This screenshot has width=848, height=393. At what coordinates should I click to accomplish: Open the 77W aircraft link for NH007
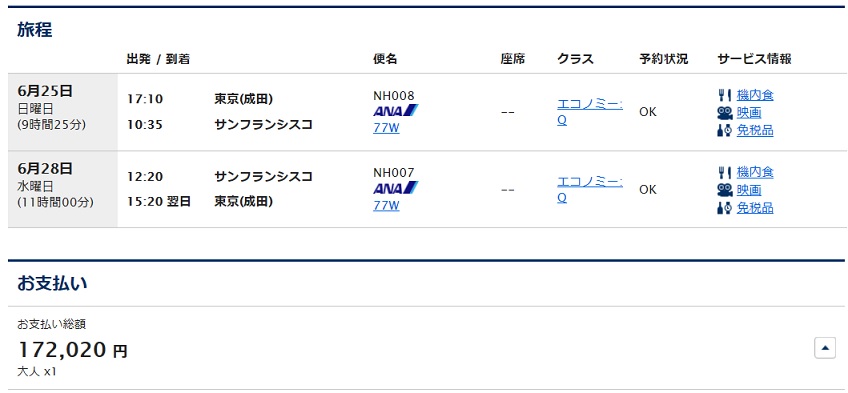[386, 206]
